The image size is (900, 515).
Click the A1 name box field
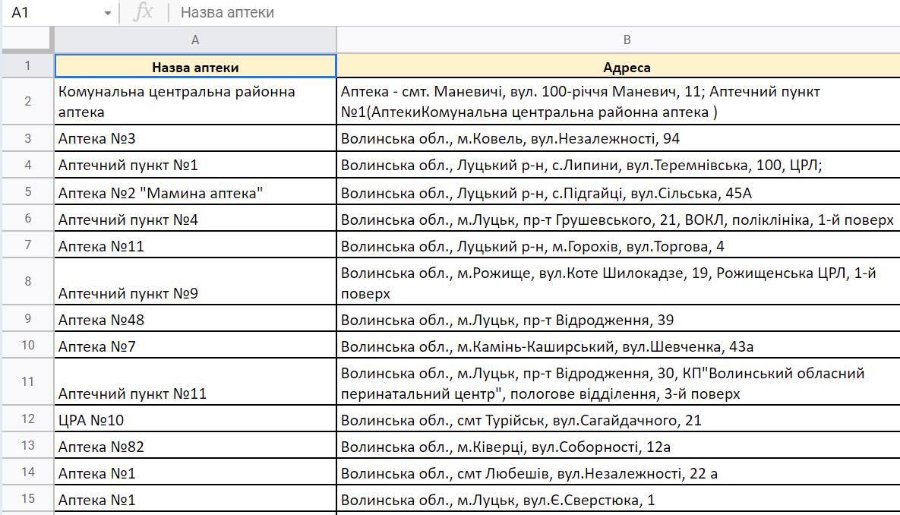pos(50,13)
